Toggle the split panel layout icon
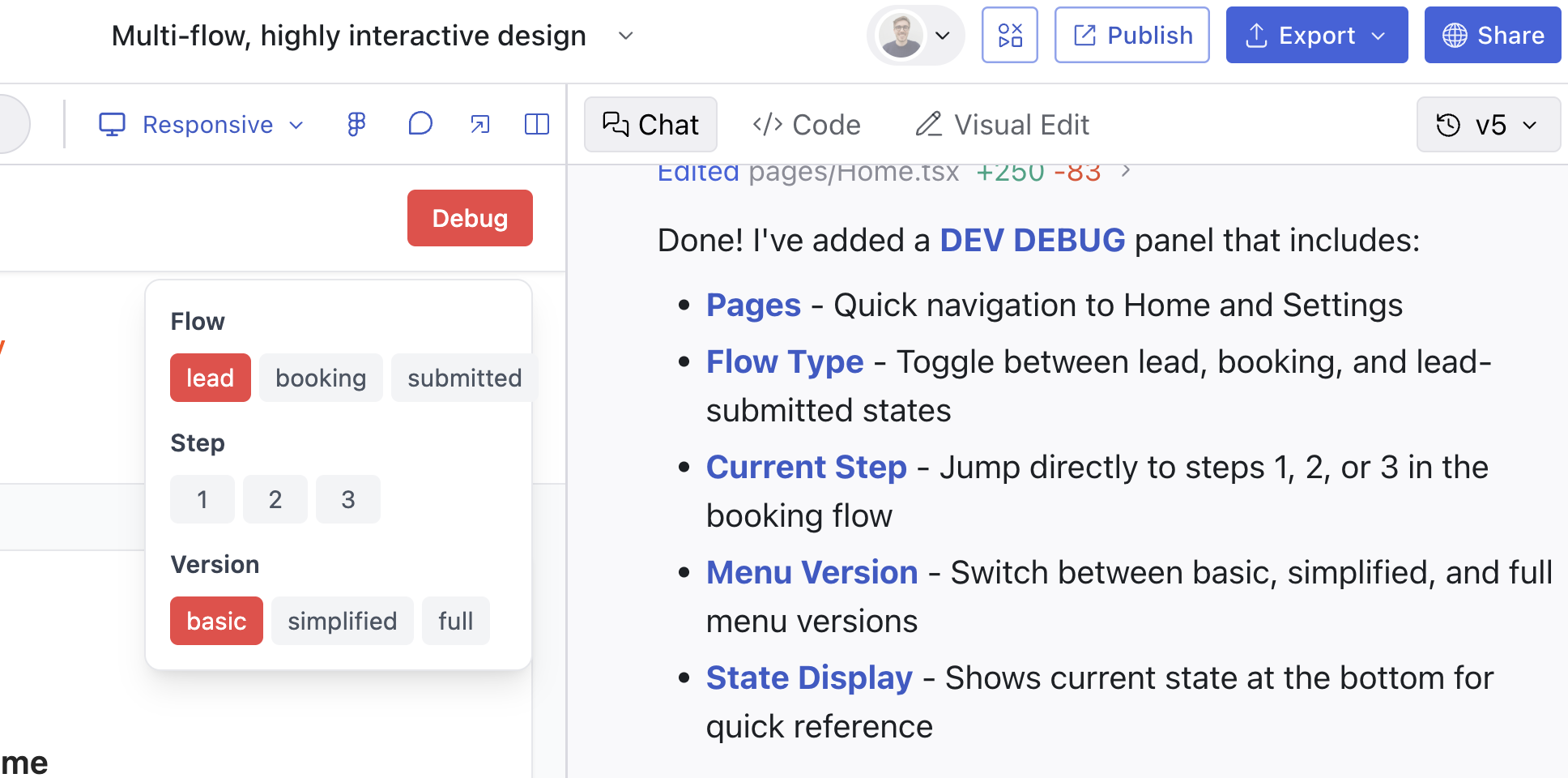Image resolution: width=1568 pixels, height=778 pixels. (x=536, y=124)
